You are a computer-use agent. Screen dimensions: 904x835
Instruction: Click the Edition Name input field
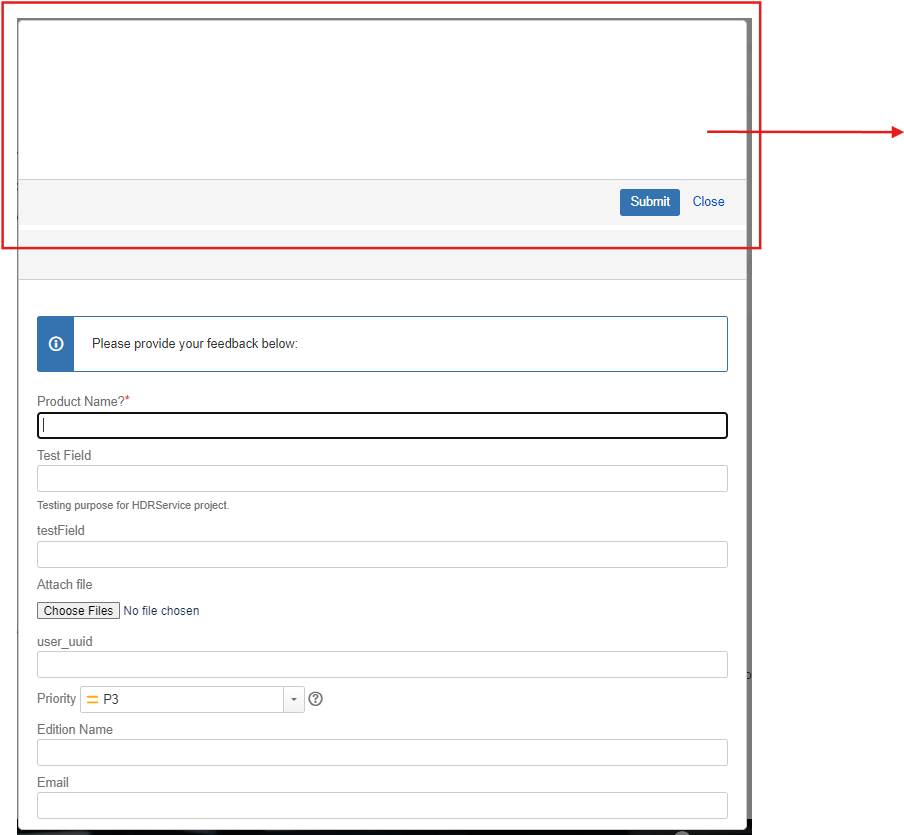coord(382,753)
